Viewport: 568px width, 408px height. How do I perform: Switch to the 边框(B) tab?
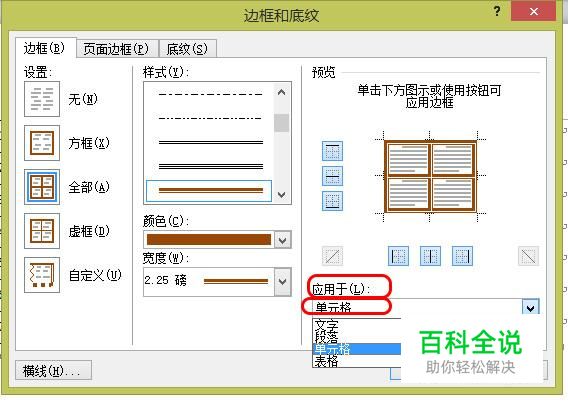pyautogui.click(x=46, y=48)
